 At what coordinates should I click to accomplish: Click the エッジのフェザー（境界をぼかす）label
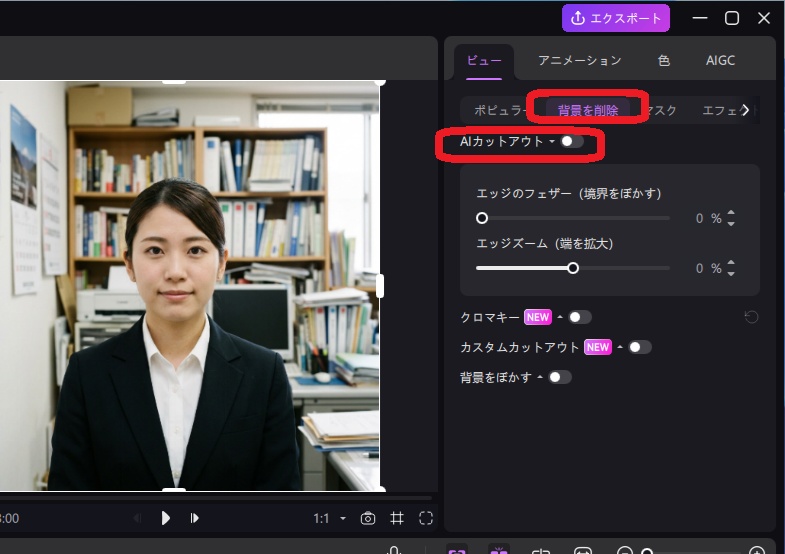pos(569,193)
